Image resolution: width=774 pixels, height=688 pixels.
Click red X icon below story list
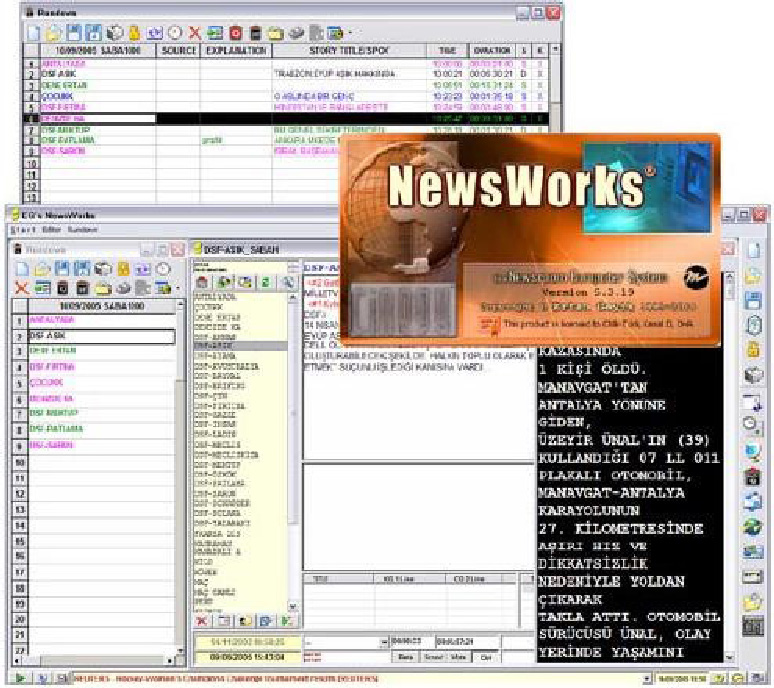(201, 621)
